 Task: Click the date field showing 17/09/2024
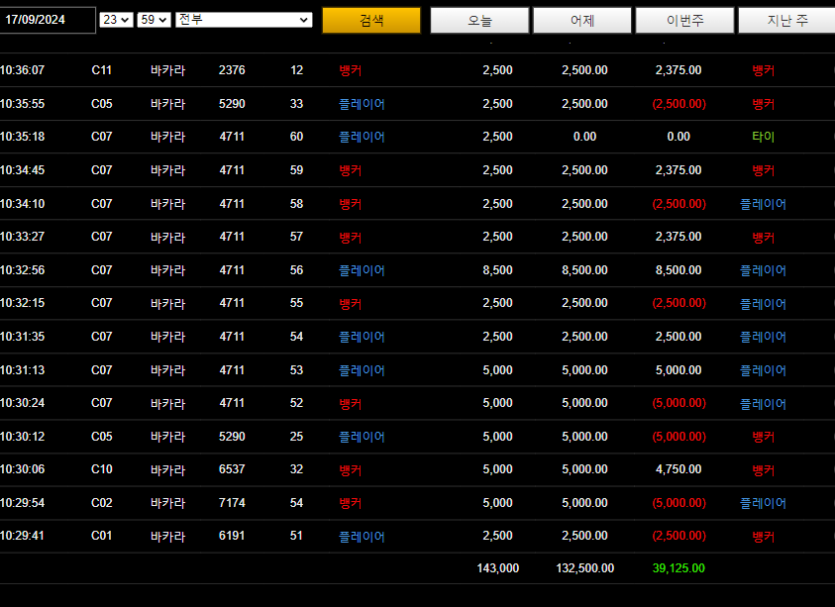click(47, 20)
